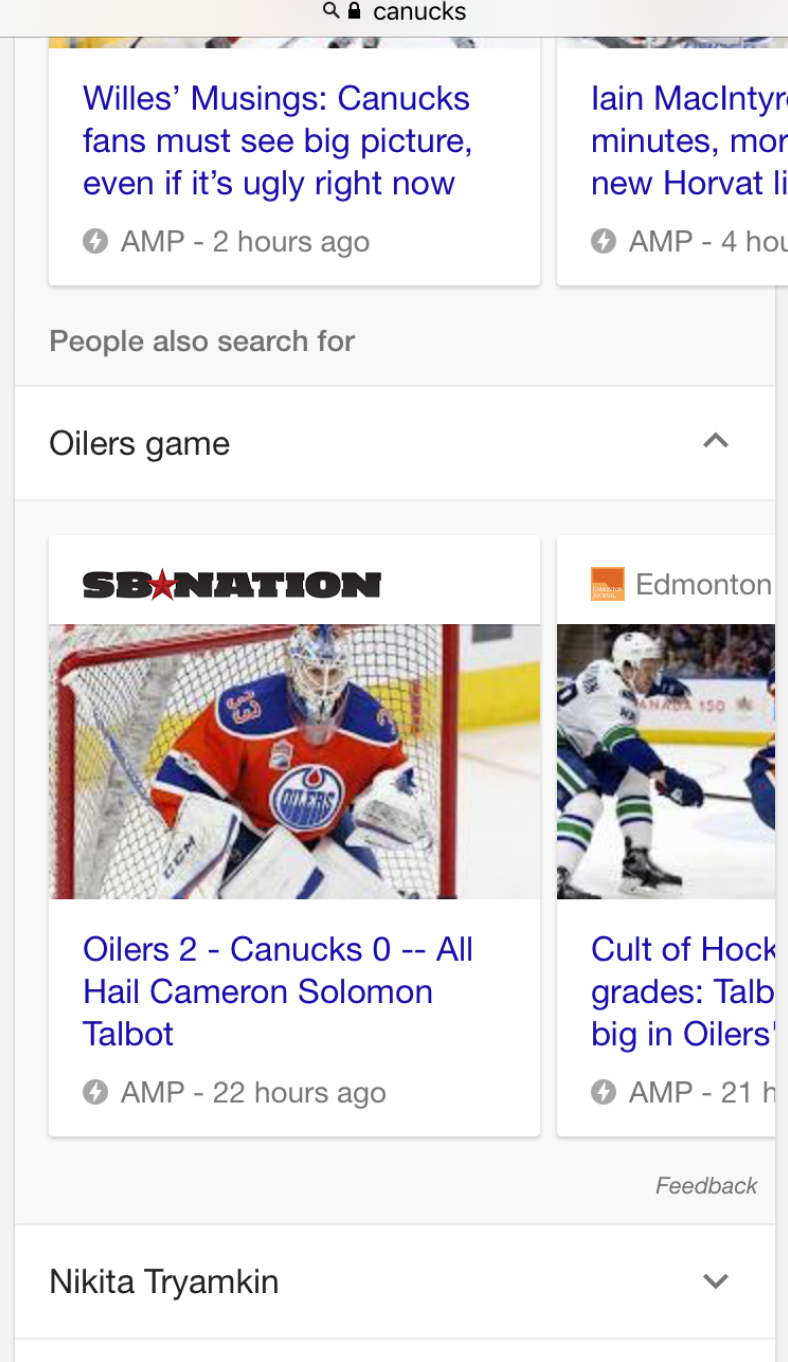Click the SB Nation logo
The width and height of the screenshot is (788, 1362).
click(232, 584)
